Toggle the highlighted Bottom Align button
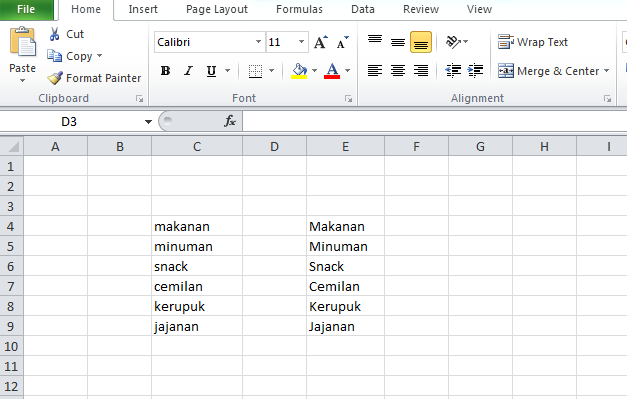This screenshot has height=399, width=627. coord(421,42)
